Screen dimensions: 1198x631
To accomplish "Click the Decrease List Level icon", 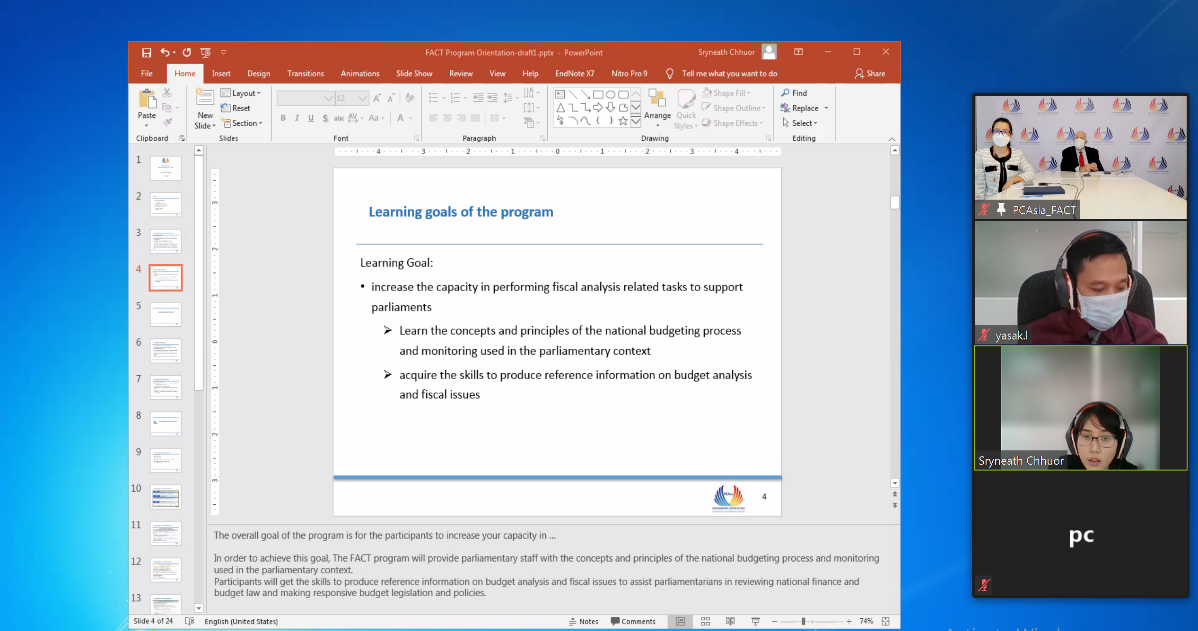I will [478, 98].
